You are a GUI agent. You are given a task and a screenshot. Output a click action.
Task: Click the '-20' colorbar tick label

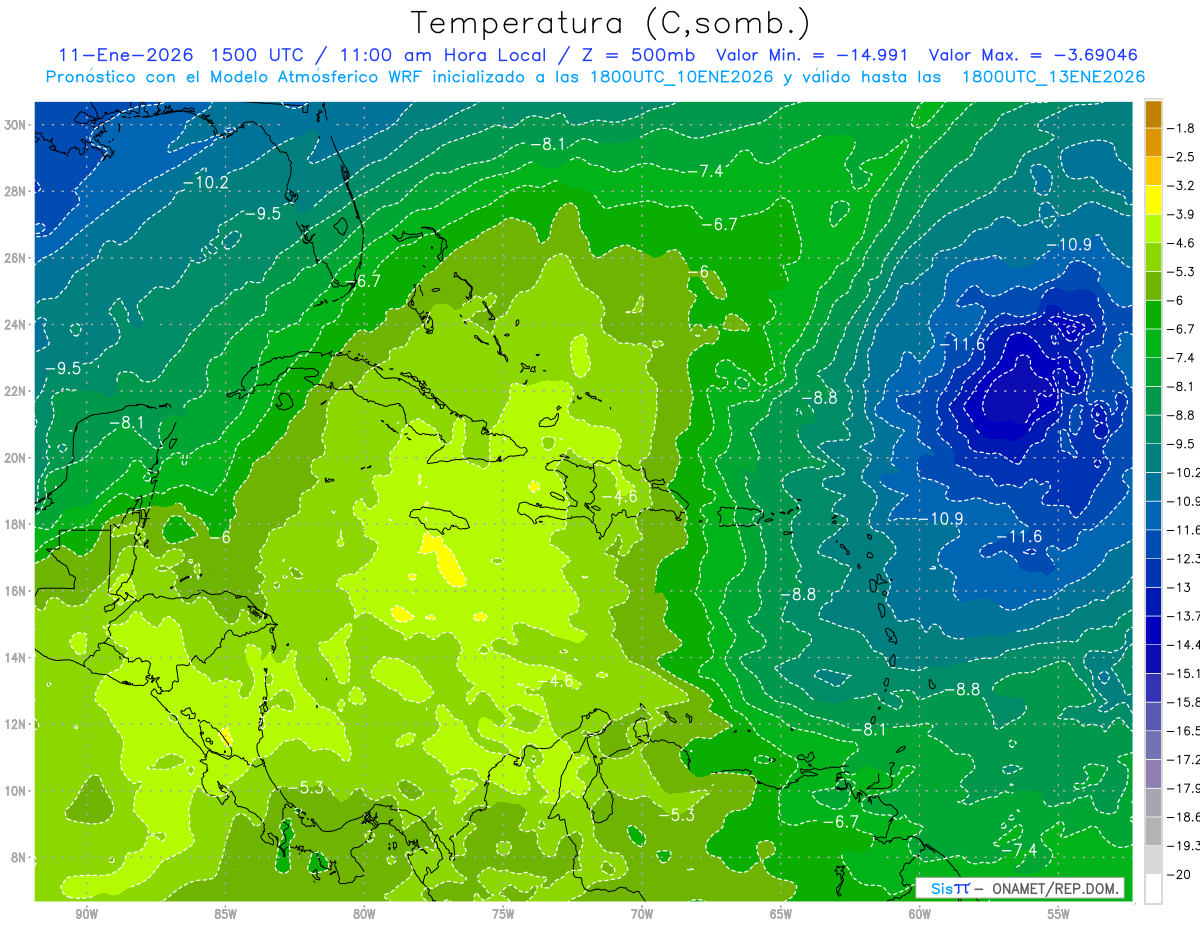[x=1179, y=874]
